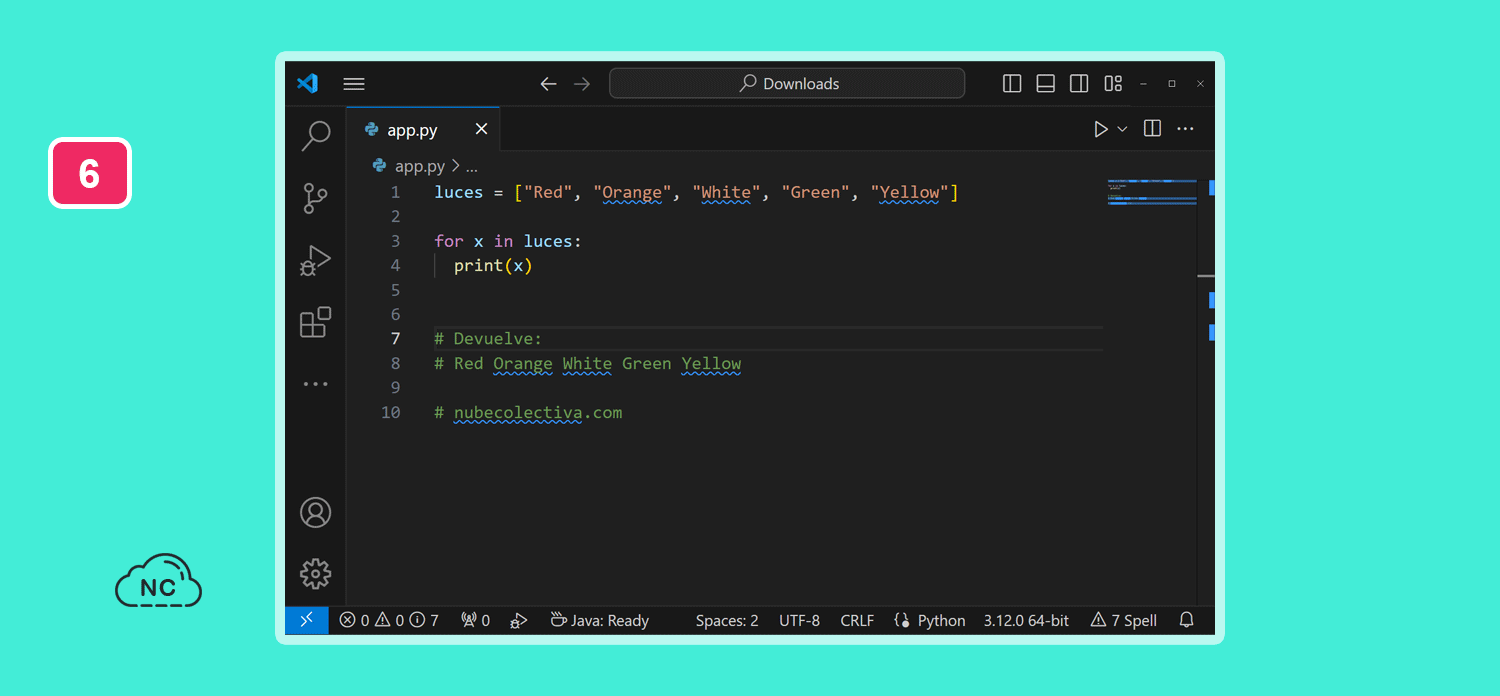
Task: Change the file encoding UTF-8
Action: [799, 620]
